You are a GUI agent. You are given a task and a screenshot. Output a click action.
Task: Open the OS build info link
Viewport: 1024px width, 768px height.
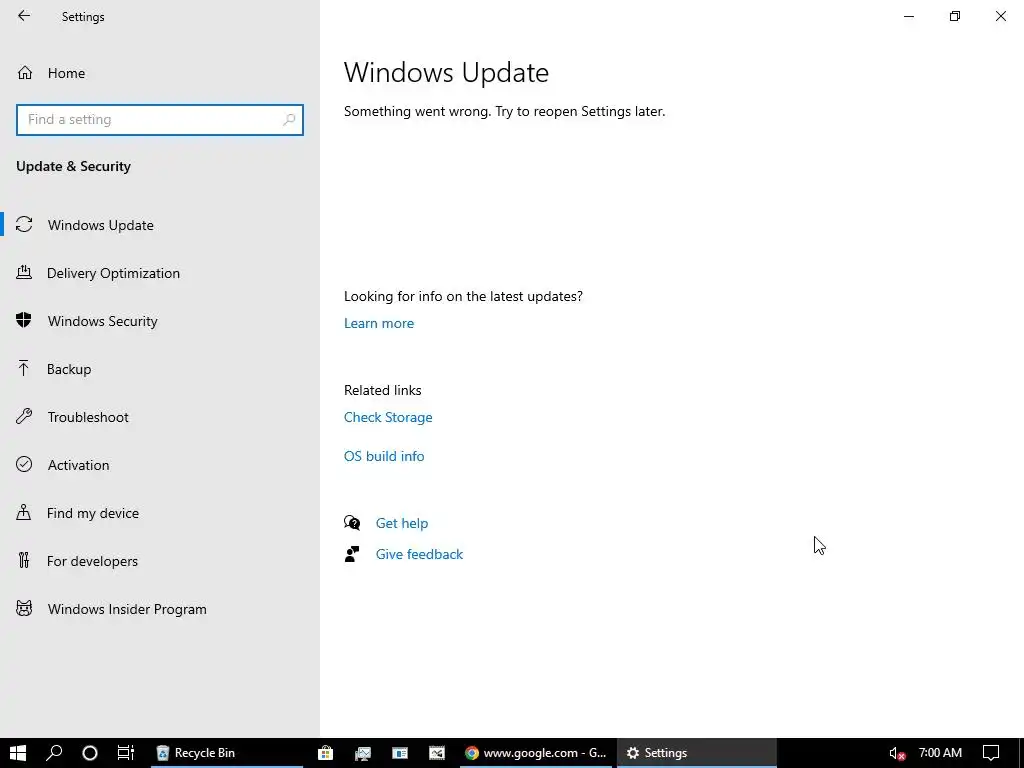pyautogui.click(x=384, y=456)
